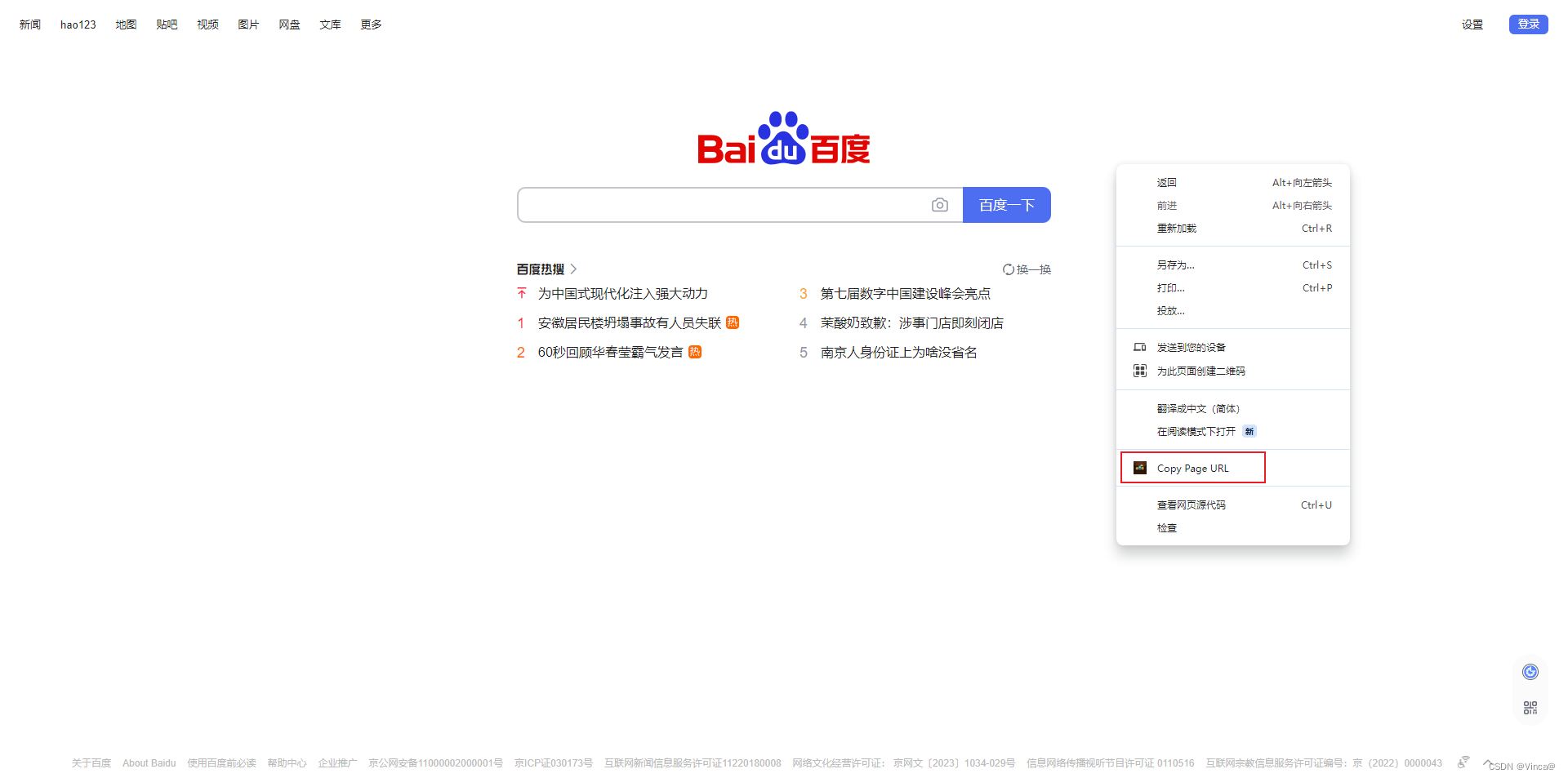Screen dimensions: 1568x778
Task: Select Copy Page URL menu entry
Action: (x=1233, y=469)
